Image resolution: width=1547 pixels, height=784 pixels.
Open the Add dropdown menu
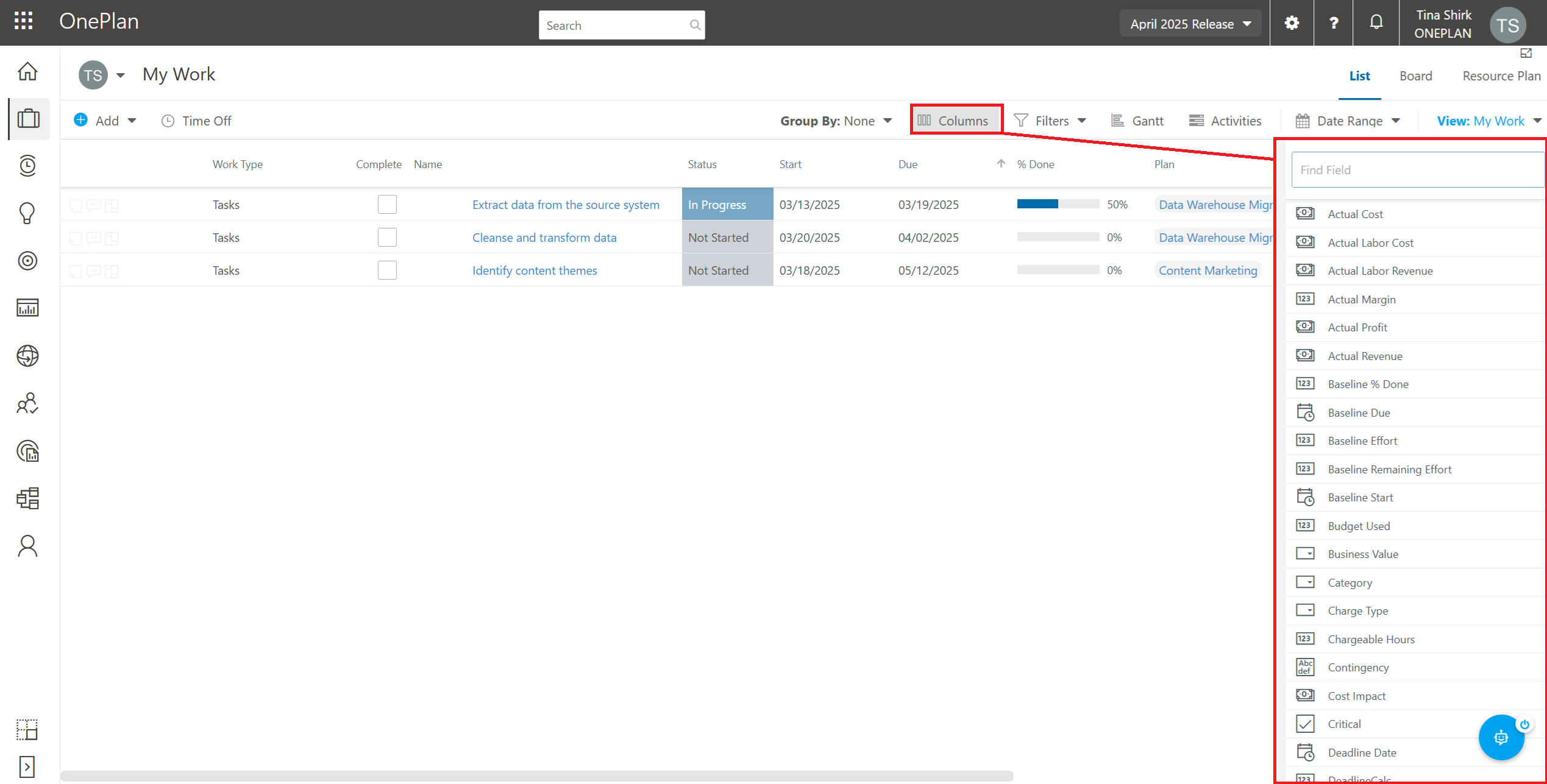(x=105, y=121)
